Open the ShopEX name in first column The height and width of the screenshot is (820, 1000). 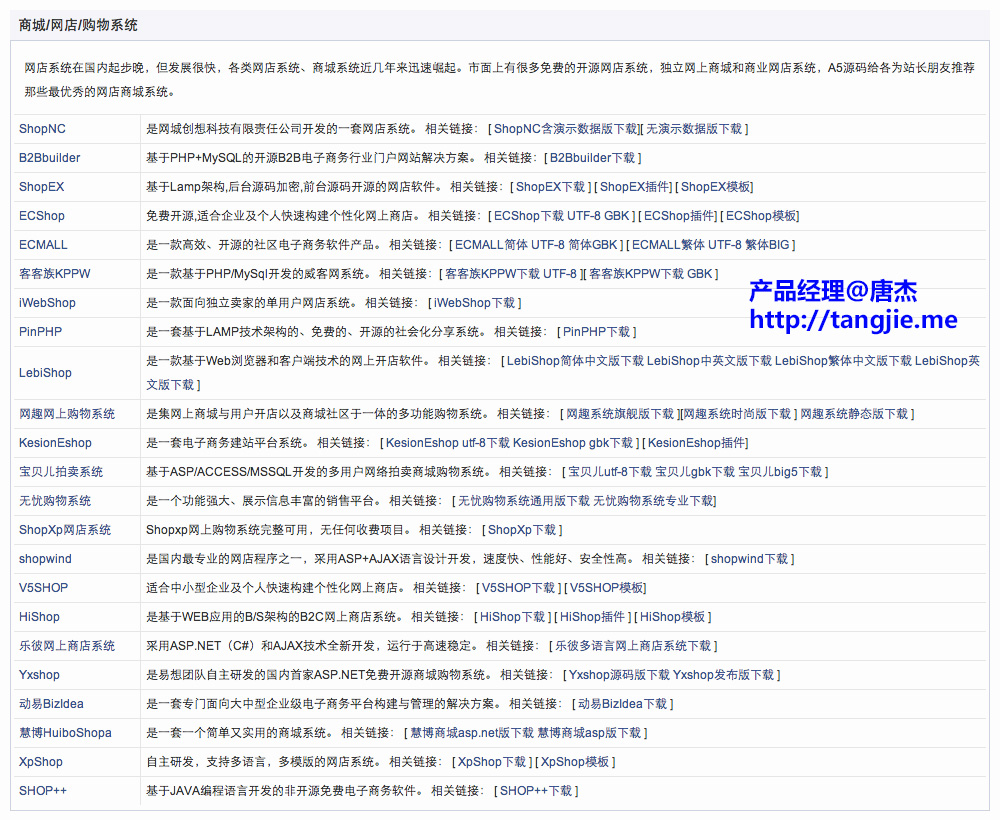click(41, 187)
